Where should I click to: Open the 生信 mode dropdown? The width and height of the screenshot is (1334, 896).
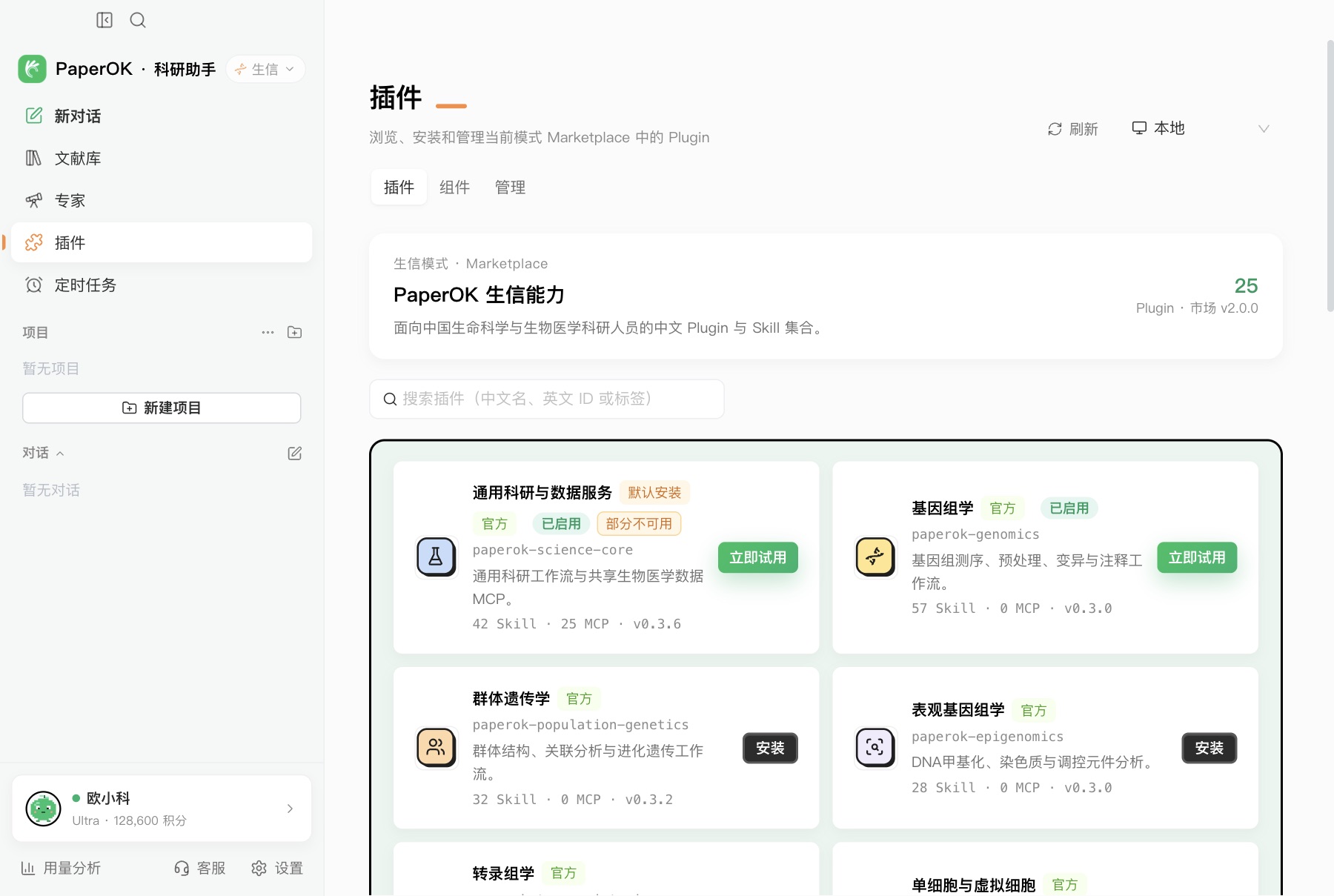click(265, 69)
